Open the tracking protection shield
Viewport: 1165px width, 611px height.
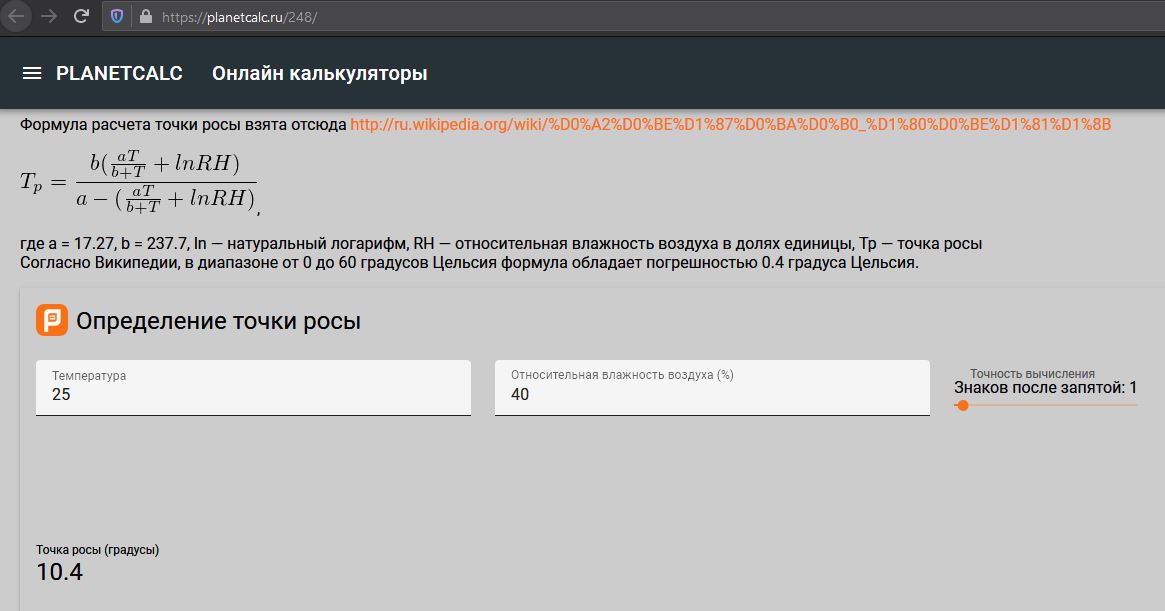(x=117, y=17)
